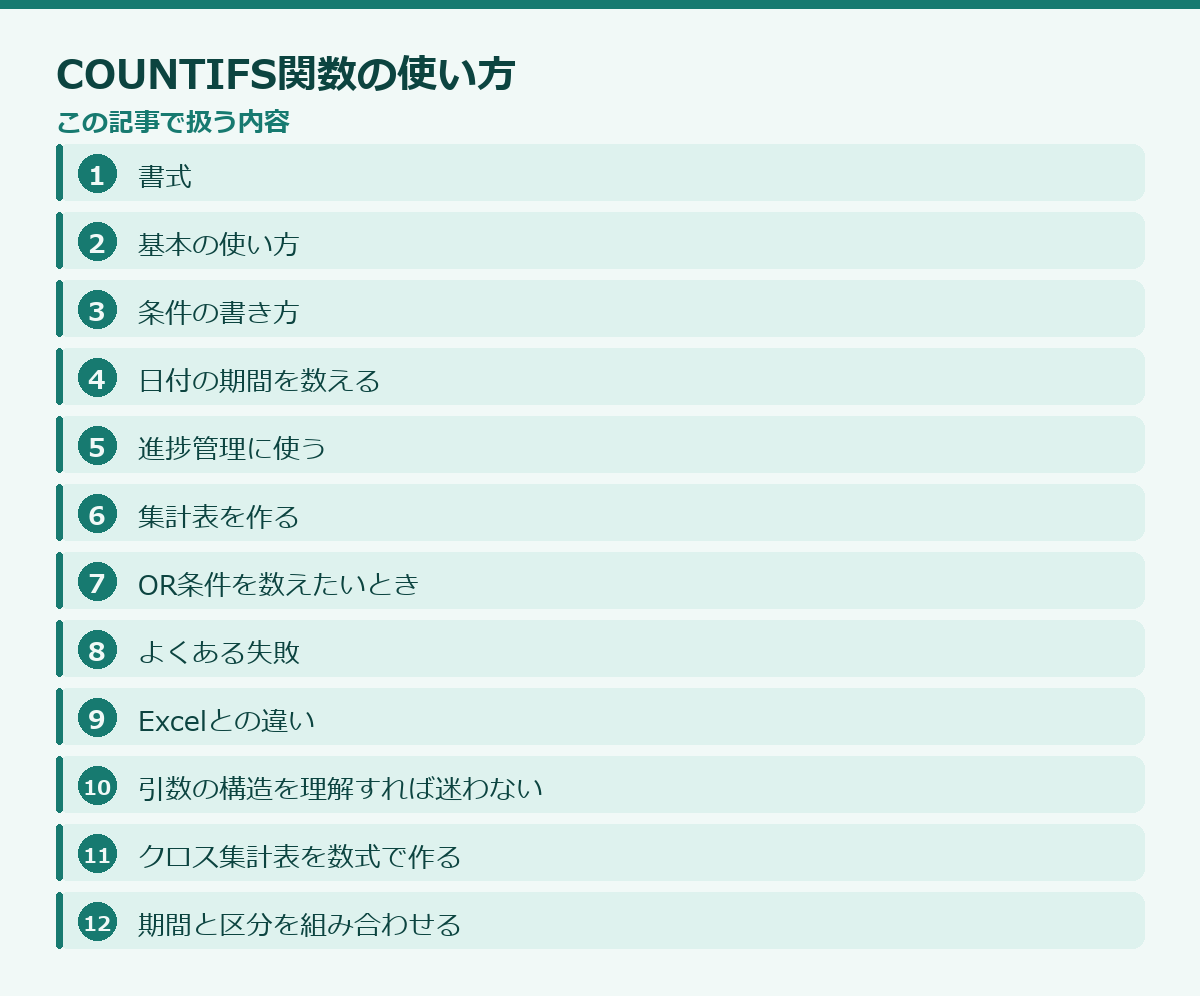Click the number 3 circle badge
The image size is (1200, 996).
pos(97,312)
